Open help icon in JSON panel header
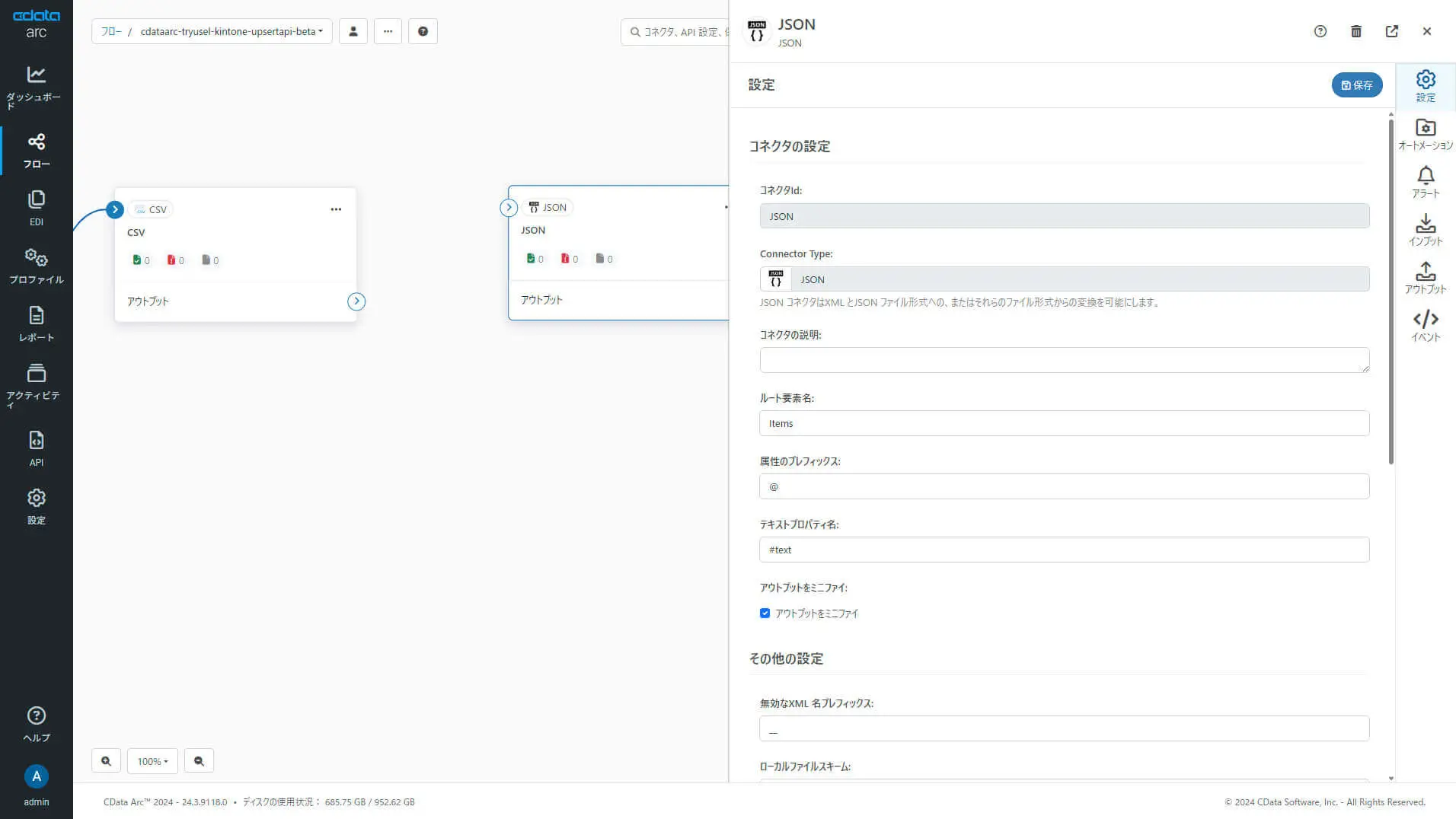The image size is (1456, 819). coord(1320,31)
